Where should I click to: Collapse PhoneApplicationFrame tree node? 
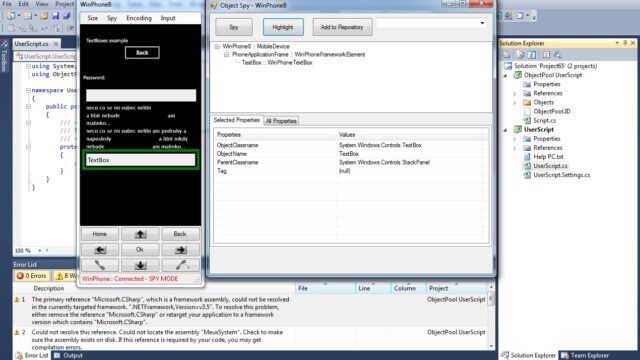[x=227, y=54]
